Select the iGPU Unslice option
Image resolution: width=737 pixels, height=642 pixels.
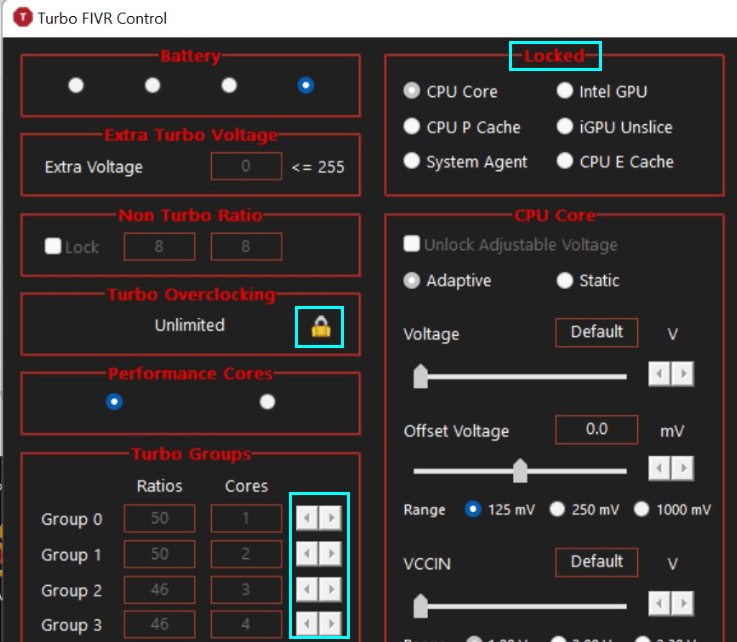(565, 126)
